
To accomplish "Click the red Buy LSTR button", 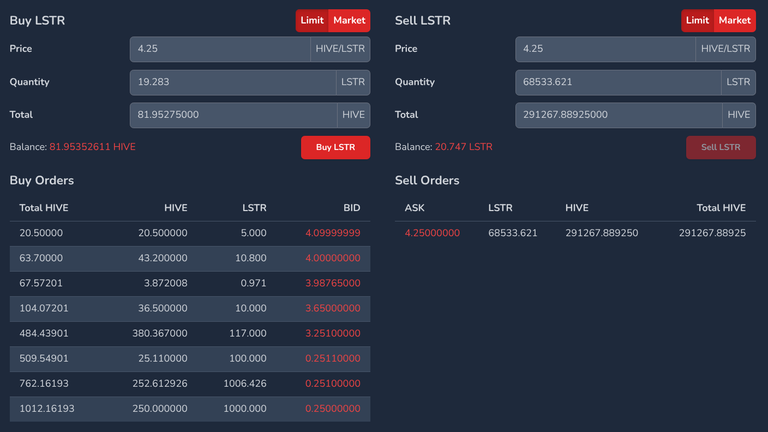I will pos(336,147).
